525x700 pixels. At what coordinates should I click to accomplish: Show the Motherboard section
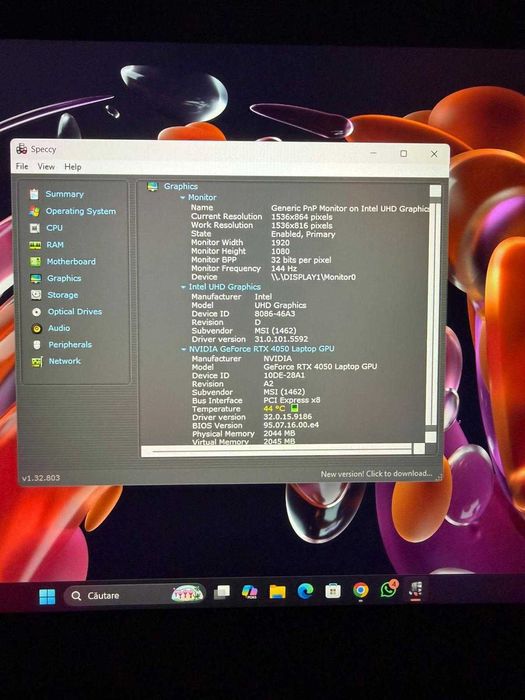(71, 262)
